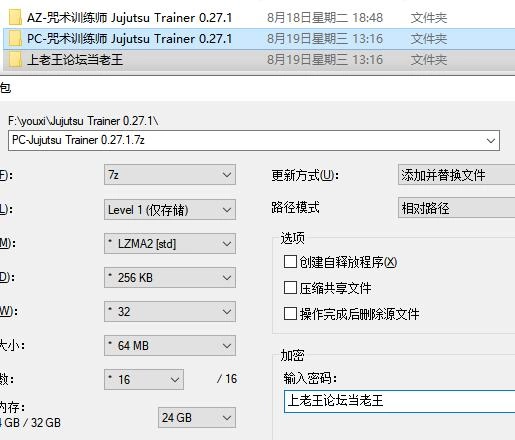
Task: Select the AZ-咒术训练师 Jujutsu Trainer folder icon
Action: [15, 18]
